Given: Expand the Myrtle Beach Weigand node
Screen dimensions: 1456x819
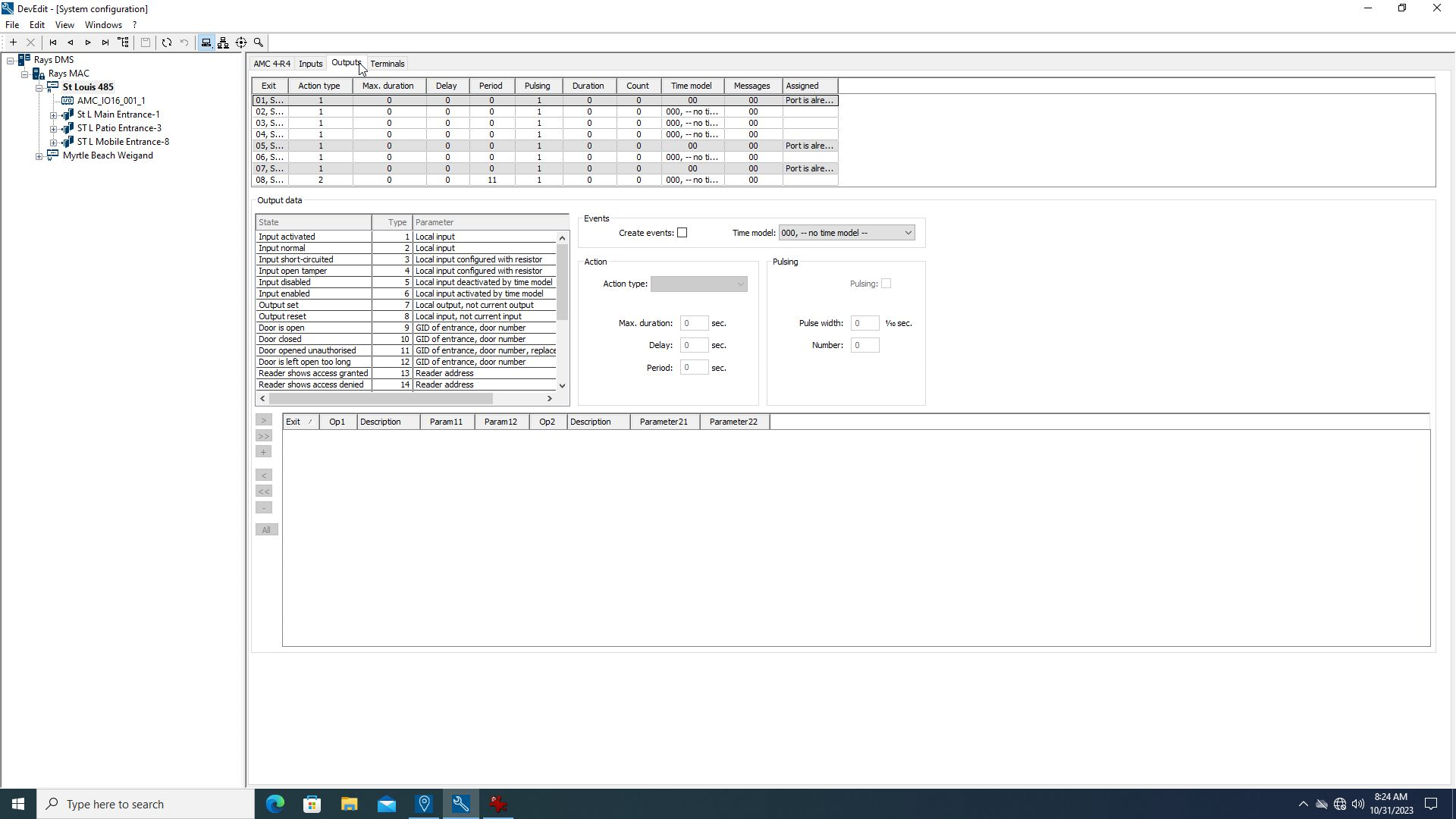Looking at the screenshot, I should pos(39,156).
